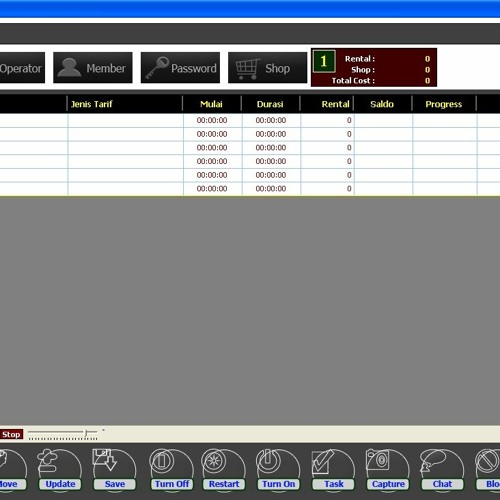Viewport: 500px width, 500px height.
Task: Click the Rental label in summary panel
Action: (360, 59)
